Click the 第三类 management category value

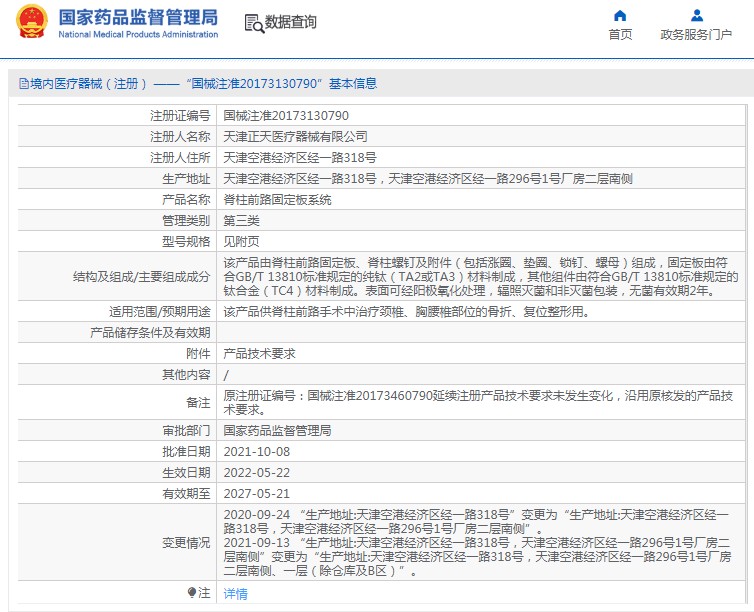point(241,221)
